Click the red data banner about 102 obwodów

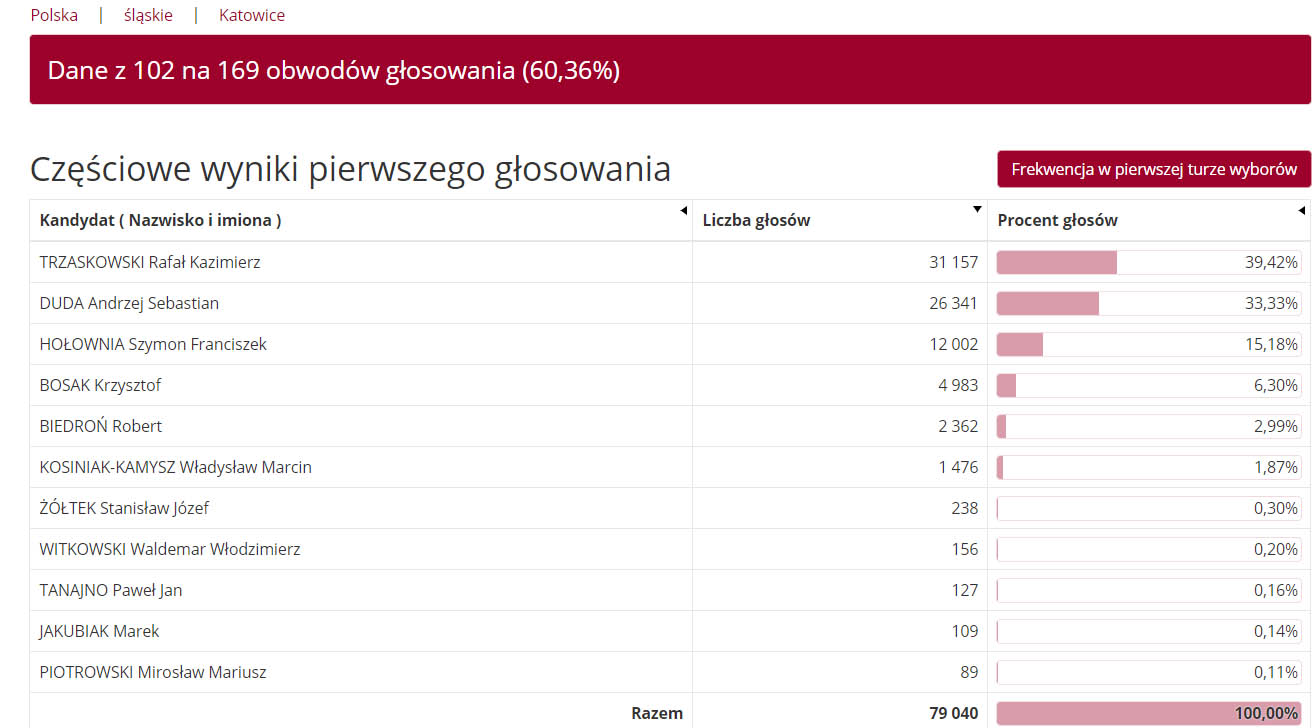670,70
